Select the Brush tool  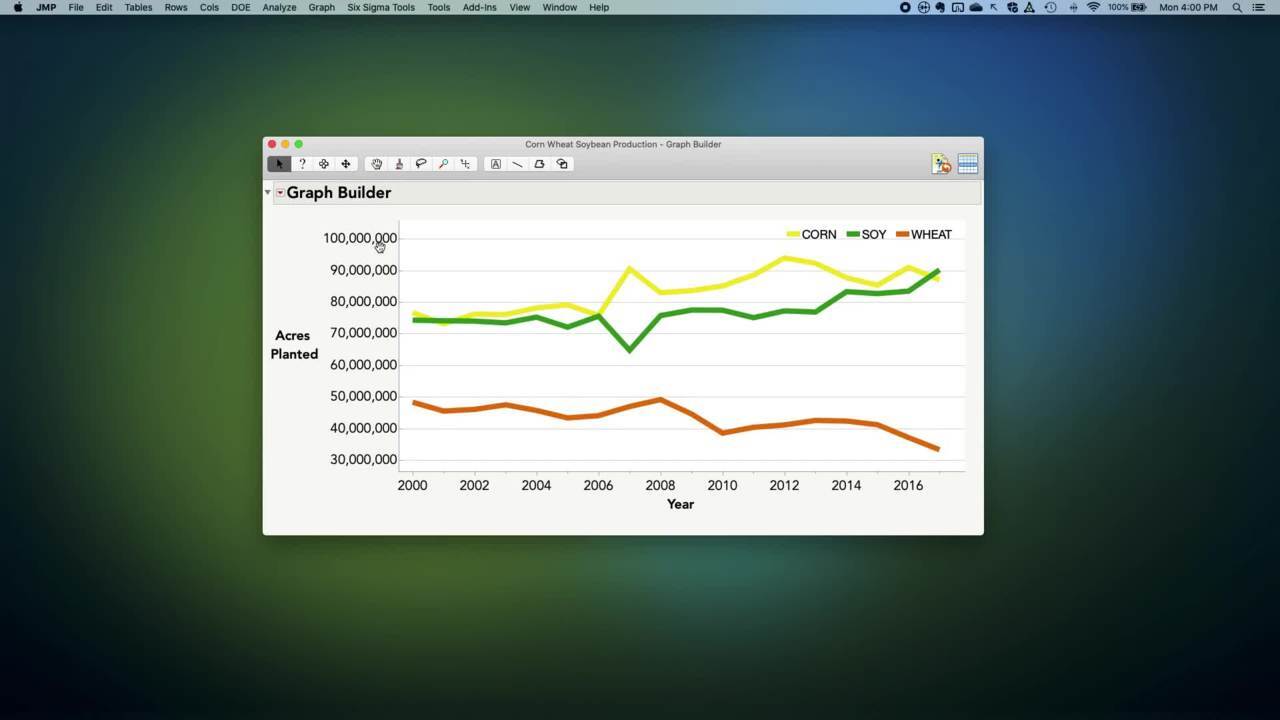click(399, 164)
